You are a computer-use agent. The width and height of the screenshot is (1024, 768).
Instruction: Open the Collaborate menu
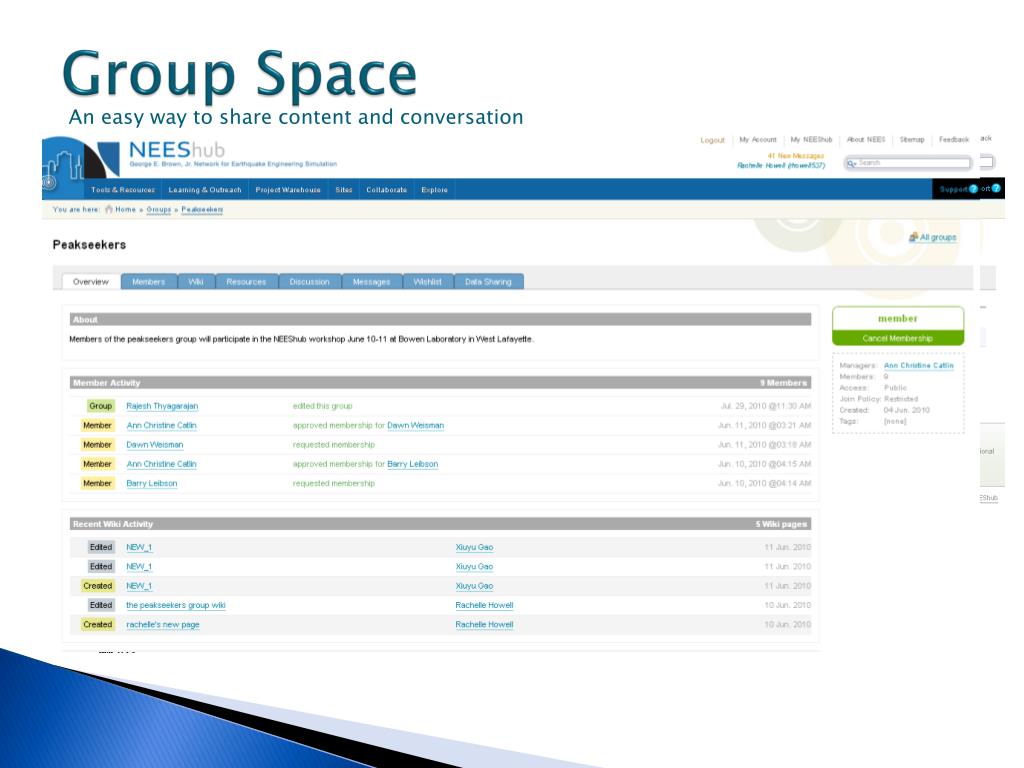387,190
